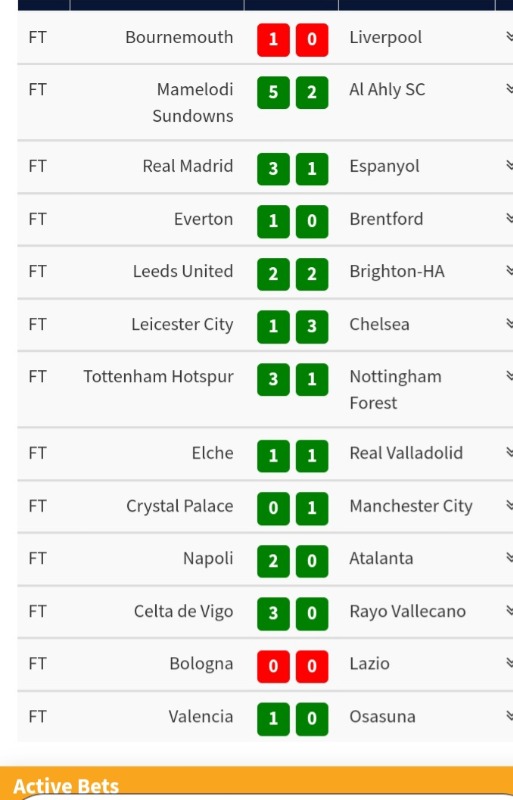The height and width of the screenshot is (800, 513).
Task: Click Chelsea's green score box showing 3
Action: pos(312,327)
